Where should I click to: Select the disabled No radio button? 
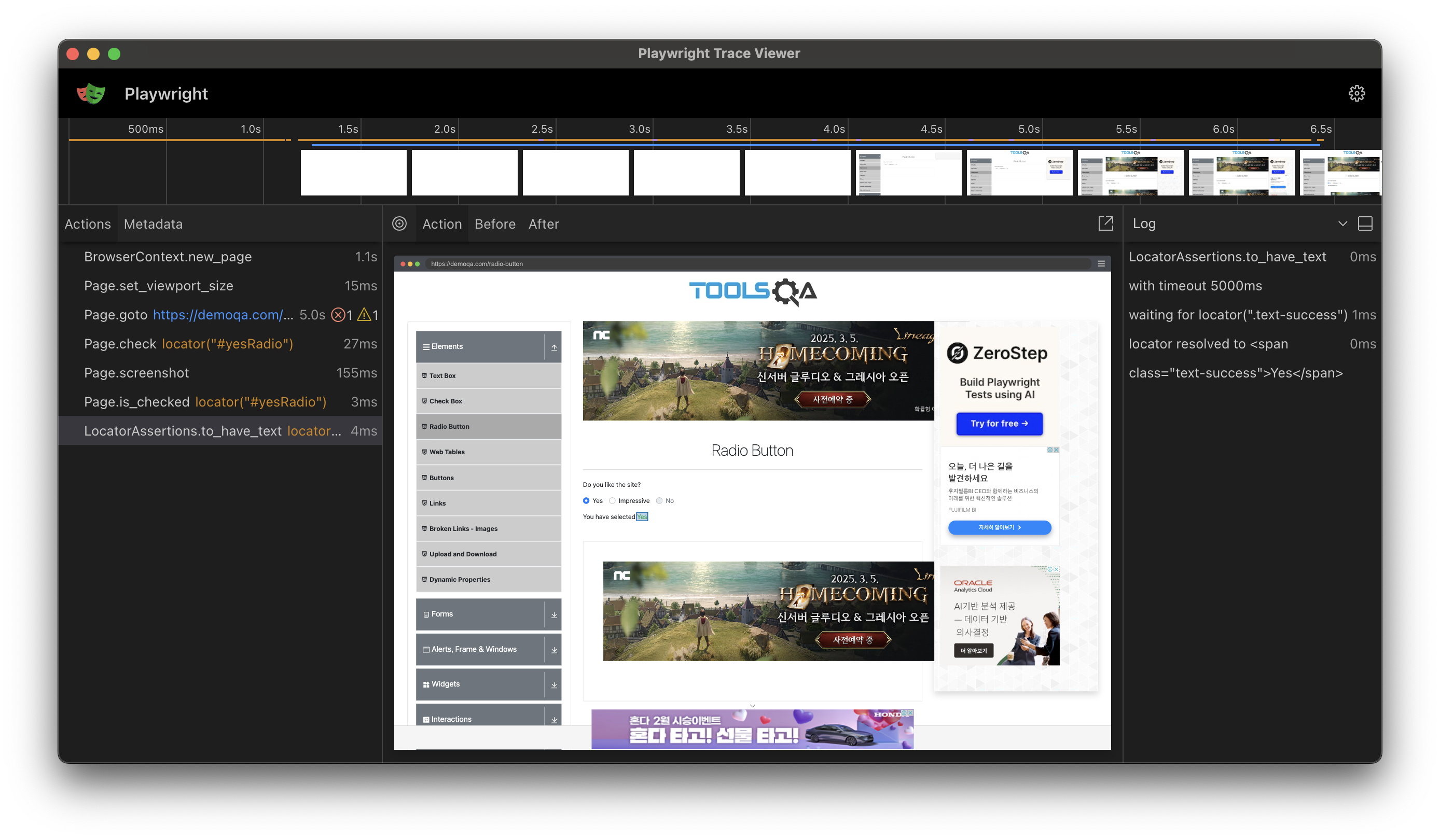tap(659, 501)
